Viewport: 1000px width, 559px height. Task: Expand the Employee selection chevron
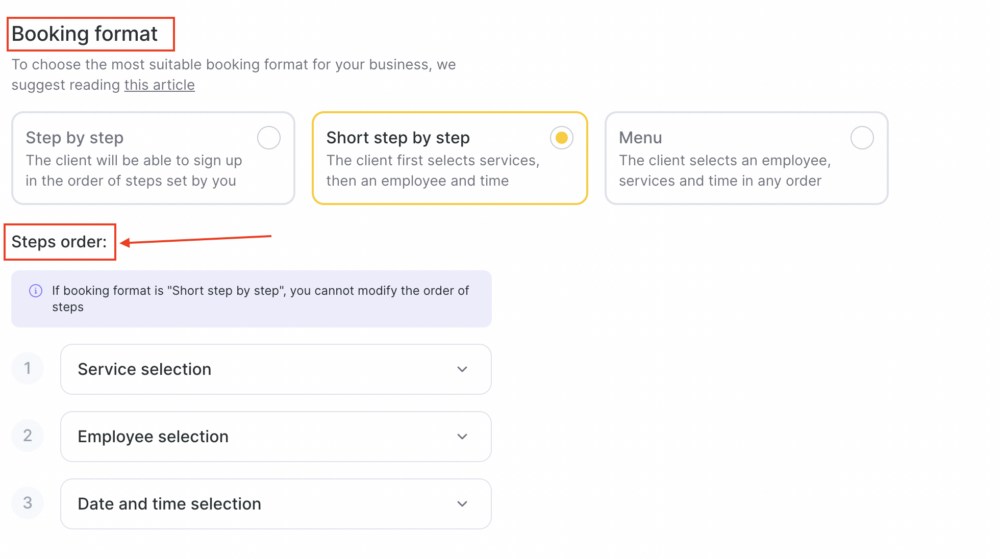click(x=462, y=437)
